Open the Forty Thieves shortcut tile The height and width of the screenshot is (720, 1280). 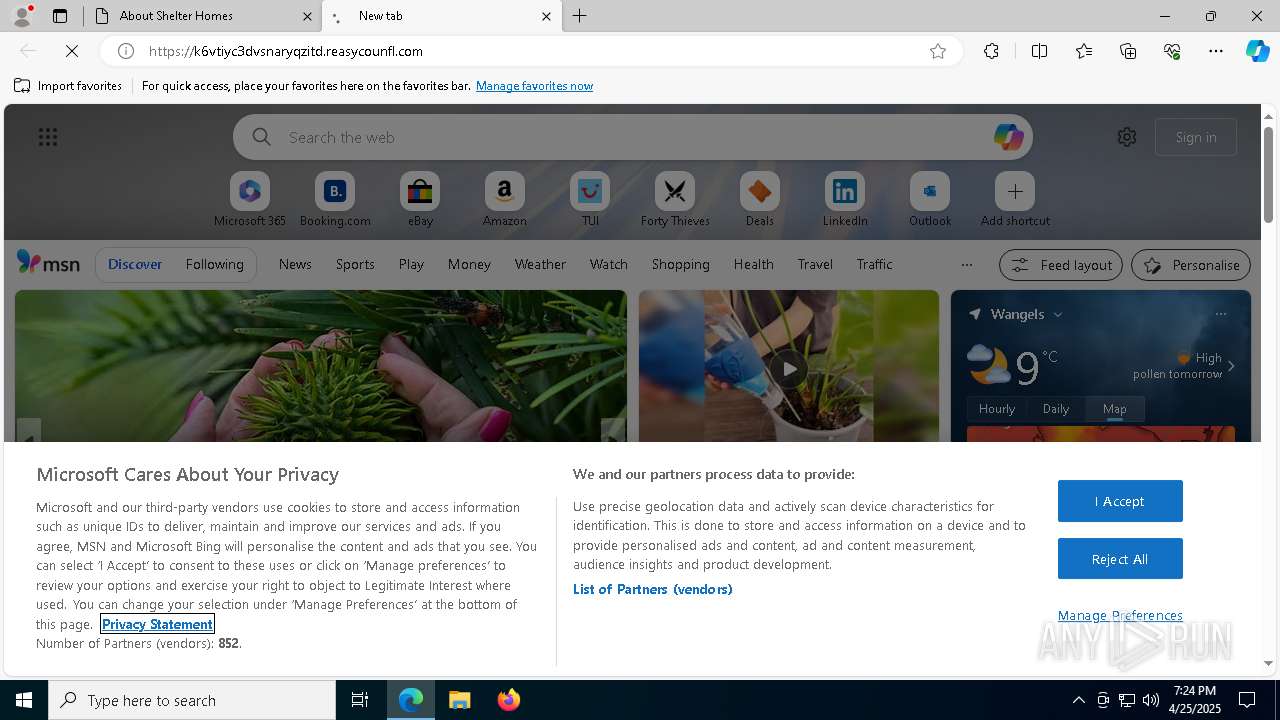click(675, 199)
